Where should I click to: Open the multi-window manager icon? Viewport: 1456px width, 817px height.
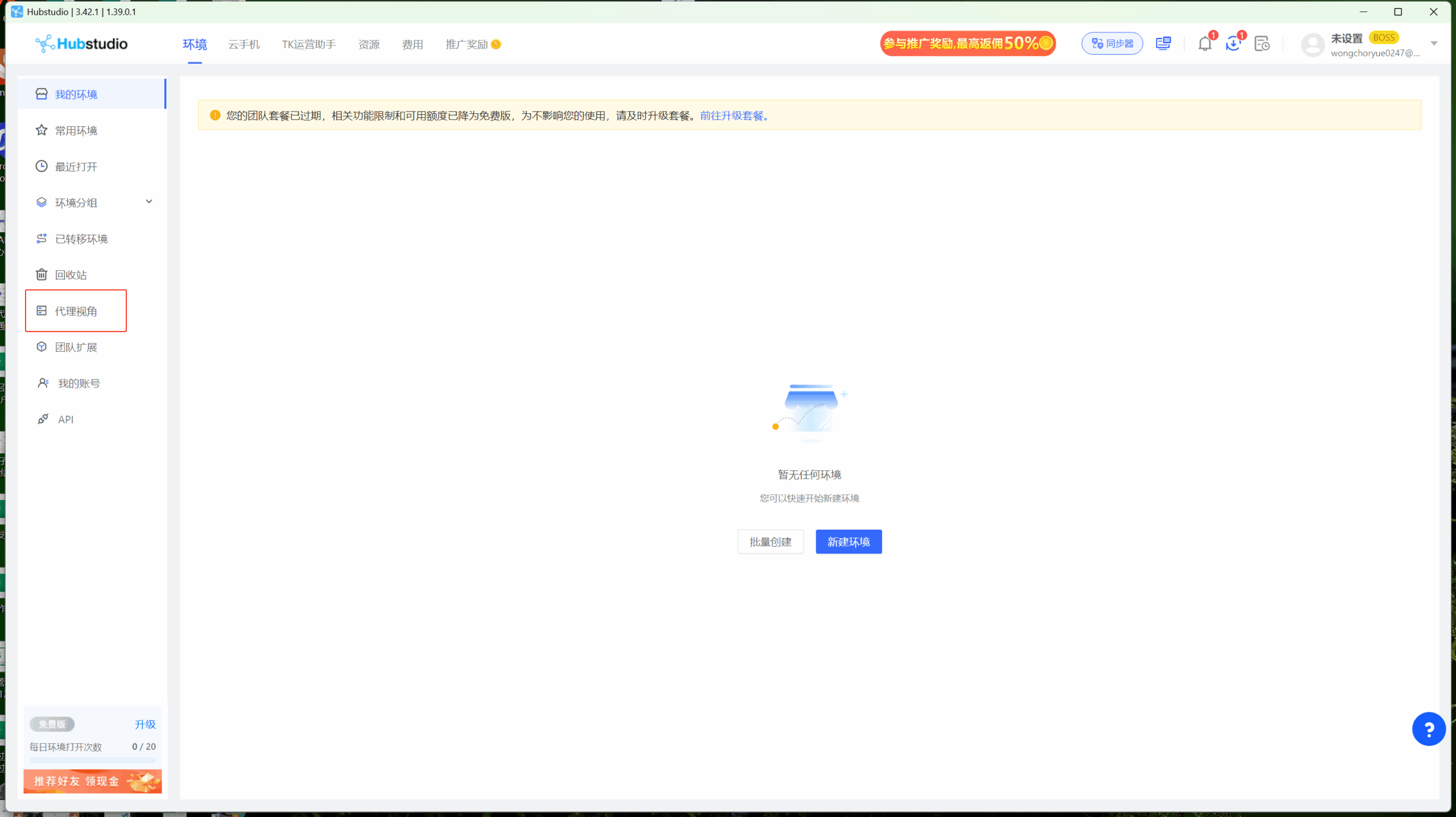coord(1163,43)
